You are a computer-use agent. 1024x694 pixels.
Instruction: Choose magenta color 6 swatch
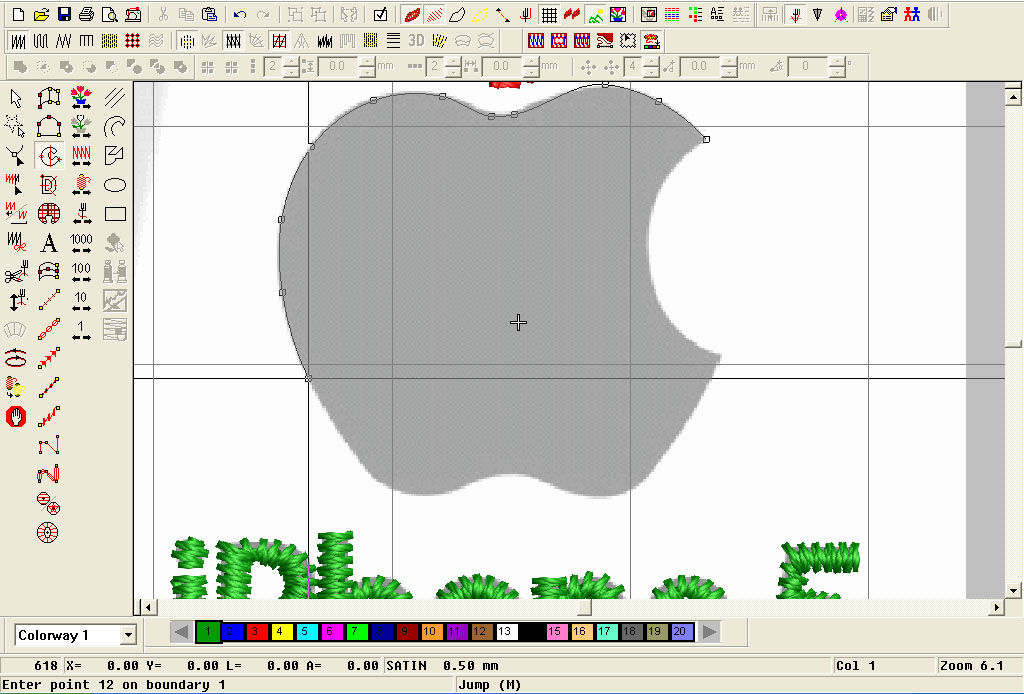coord(330,631)
